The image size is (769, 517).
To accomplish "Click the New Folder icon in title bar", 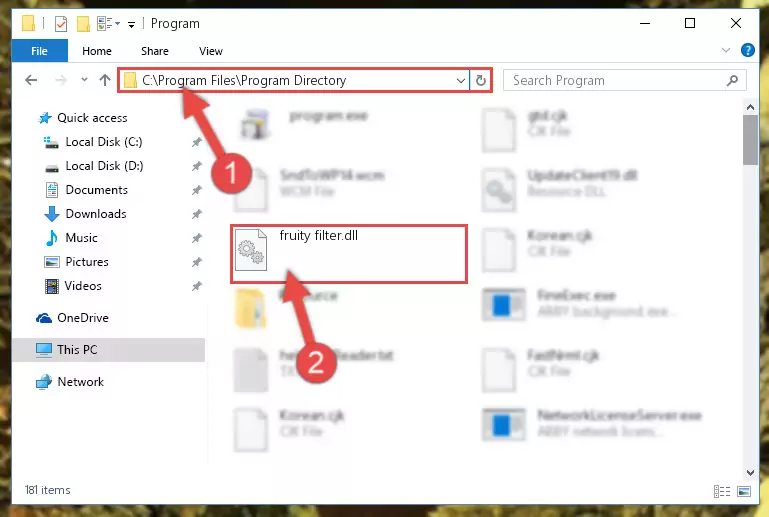I will (x=83, y=24).
